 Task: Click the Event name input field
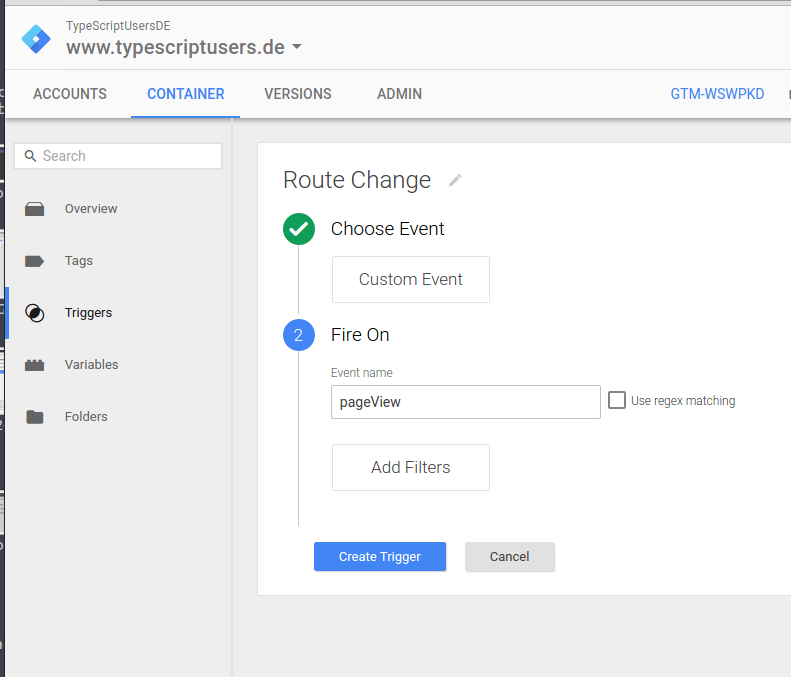(466, 402)
